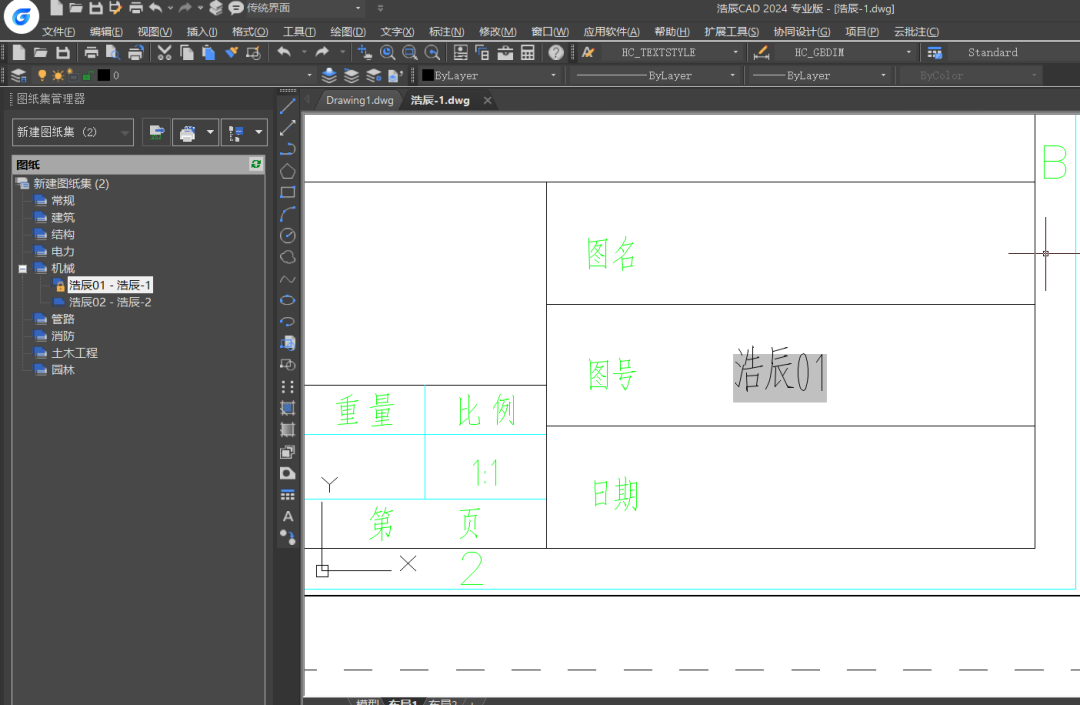Select the Ellipse drawing tool
This screenshot has height=705, width=1080.
click(x=288, y=300)
